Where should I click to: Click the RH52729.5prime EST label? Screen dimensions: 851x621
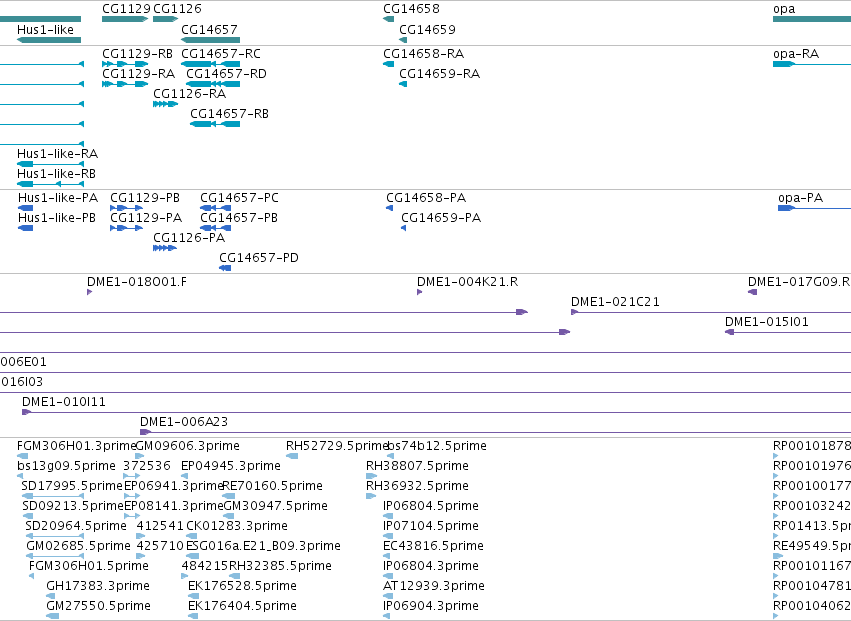(337, 446)
